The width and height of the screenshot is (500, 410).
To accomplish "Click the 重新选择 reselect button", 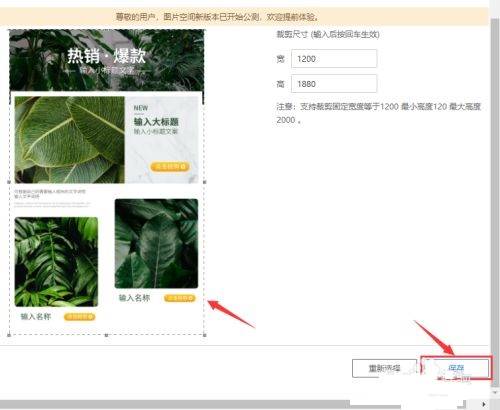I will coord(384,368).
